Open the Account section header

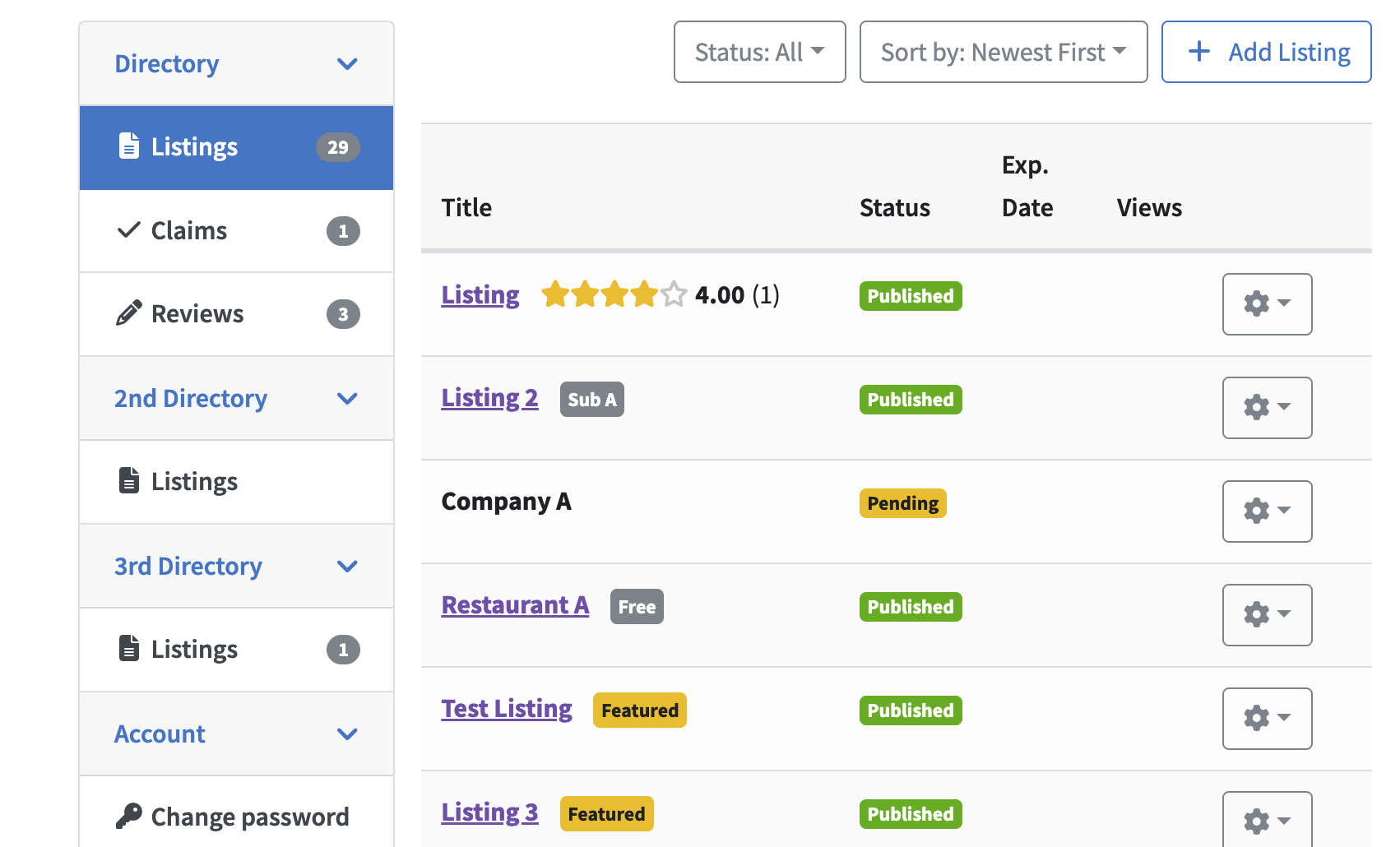160,734
